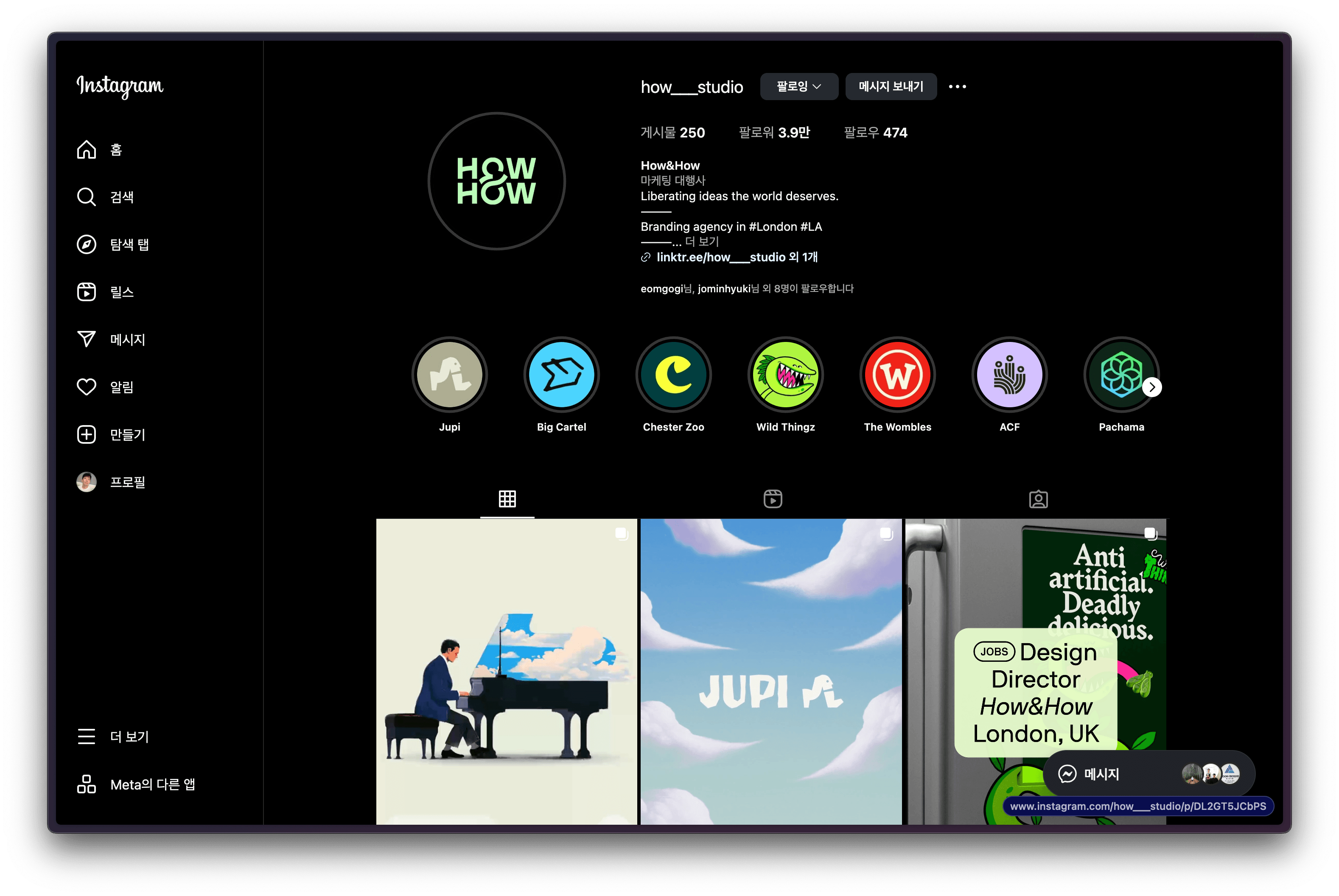1339x896 pixels.
Task: Open the linktr.ee/how___studio link
Action: (721, 257)
